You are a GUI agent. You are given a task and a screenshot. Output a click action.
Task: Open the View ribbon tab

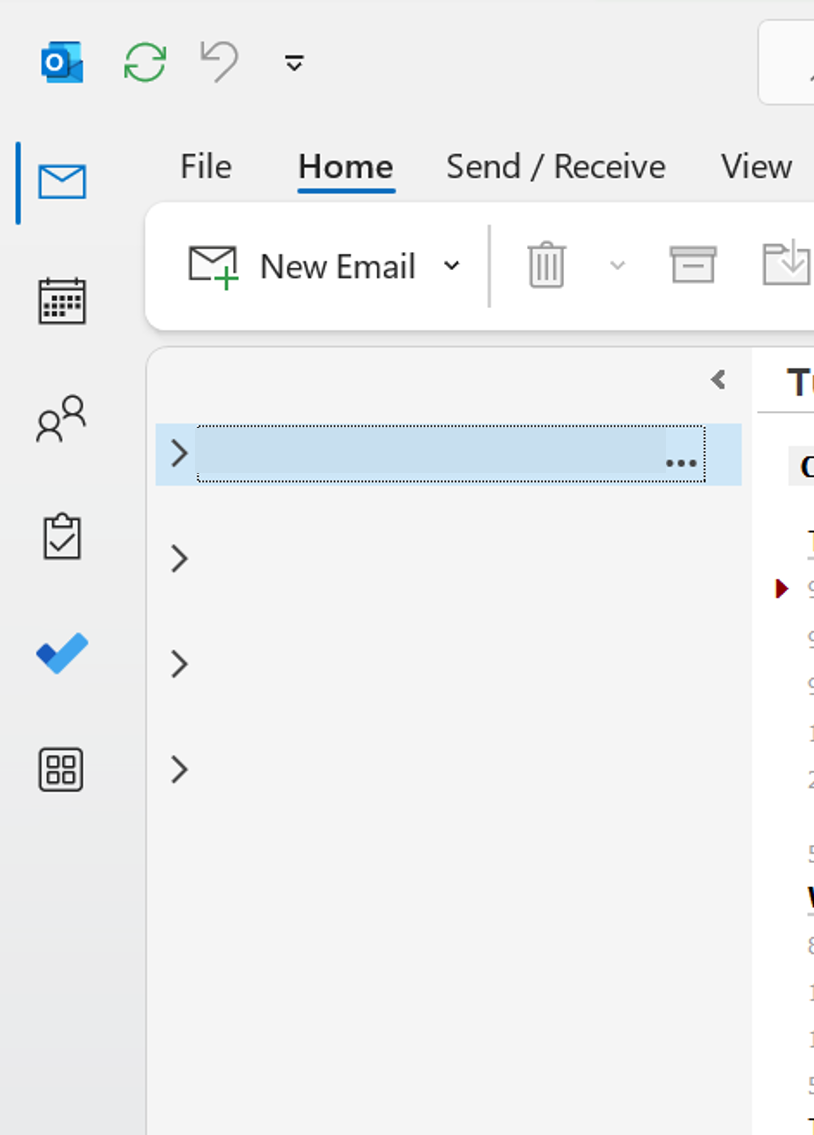[756, 167]
